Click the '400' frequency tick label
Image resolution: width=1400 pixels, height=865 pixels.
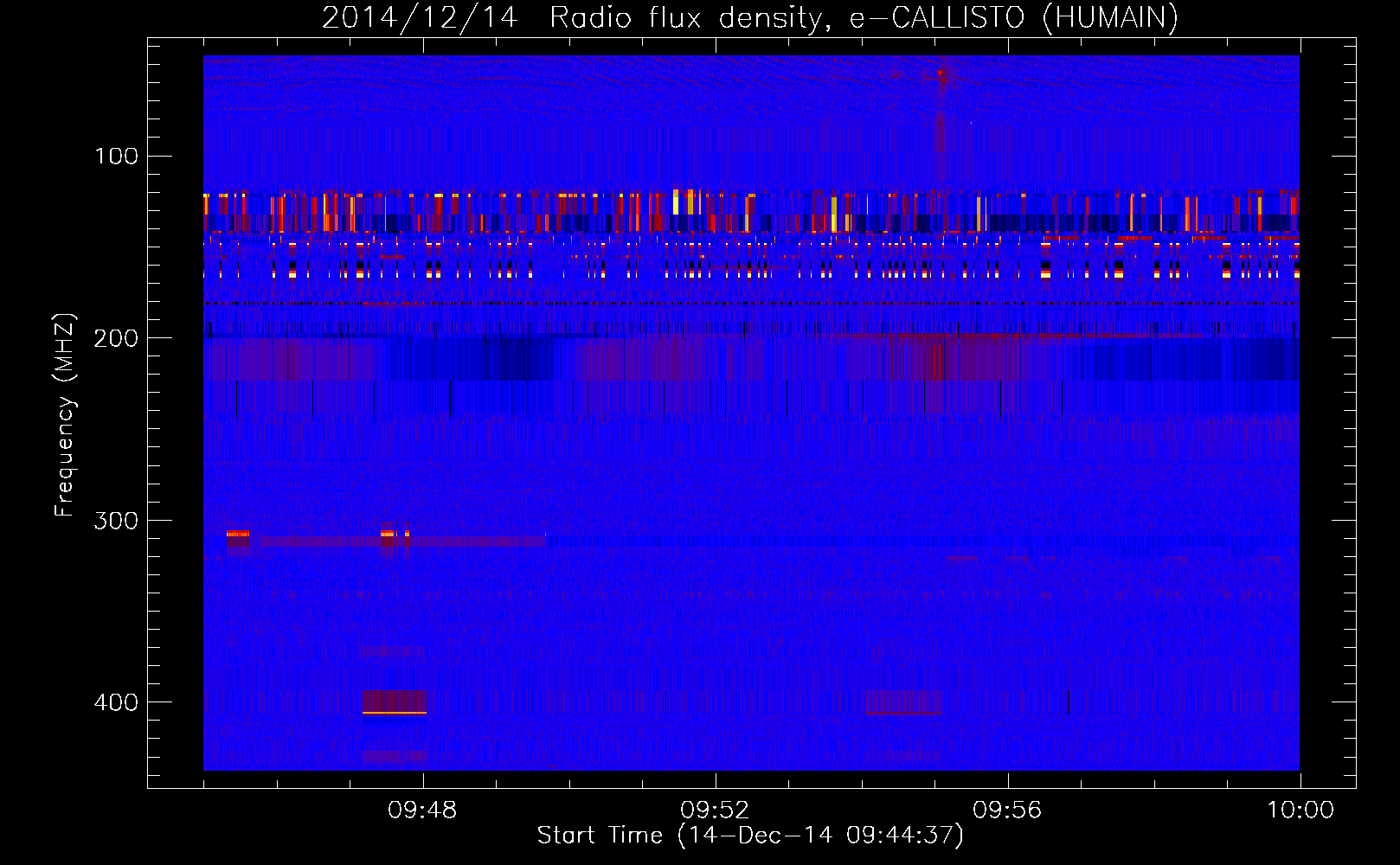(x=117, y=702)
